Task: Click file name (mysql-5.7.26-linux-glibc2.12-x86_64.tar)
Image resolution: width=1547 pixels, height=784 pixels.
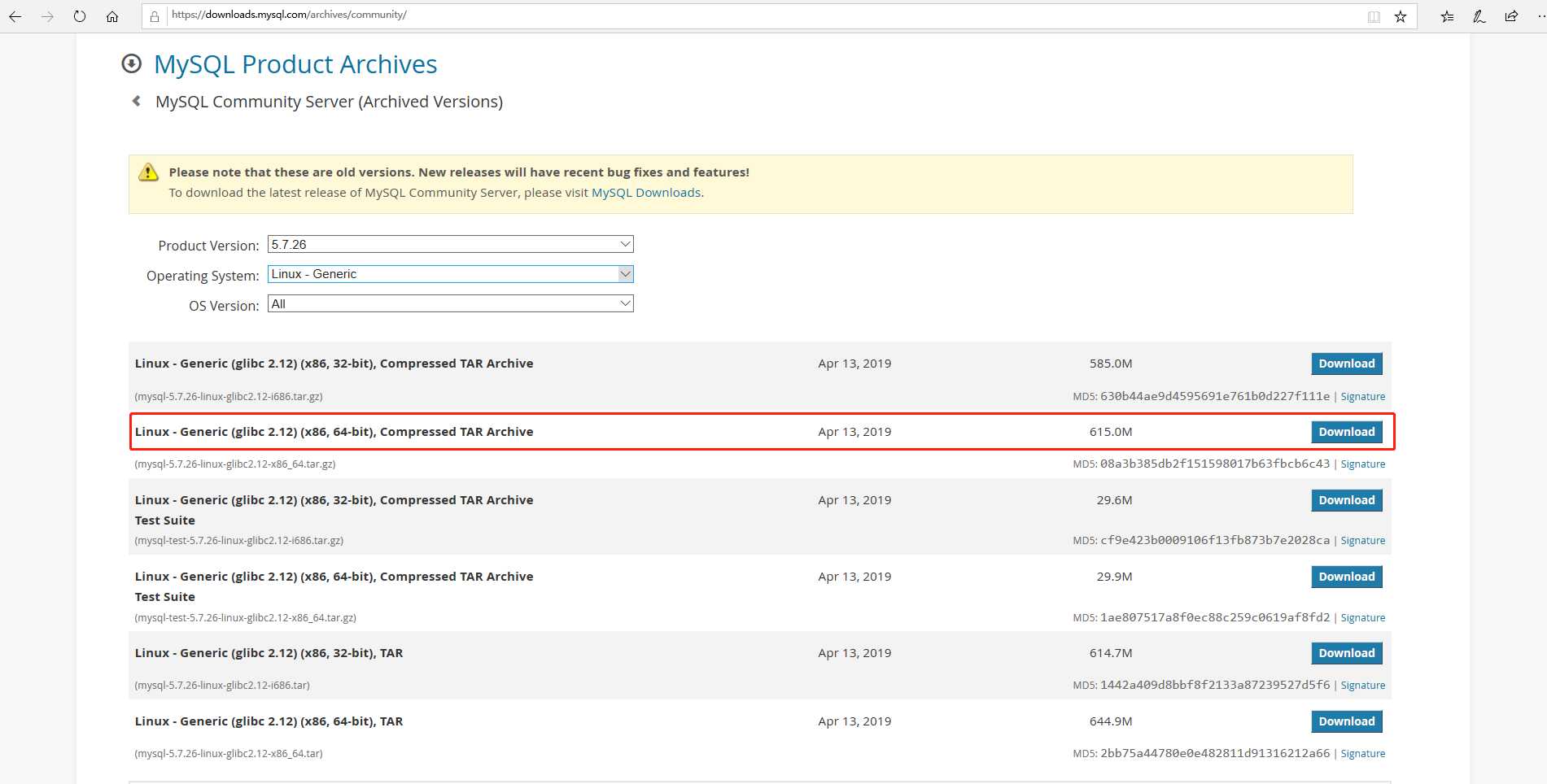Action: pyautogui.click(x=229, y=754)
